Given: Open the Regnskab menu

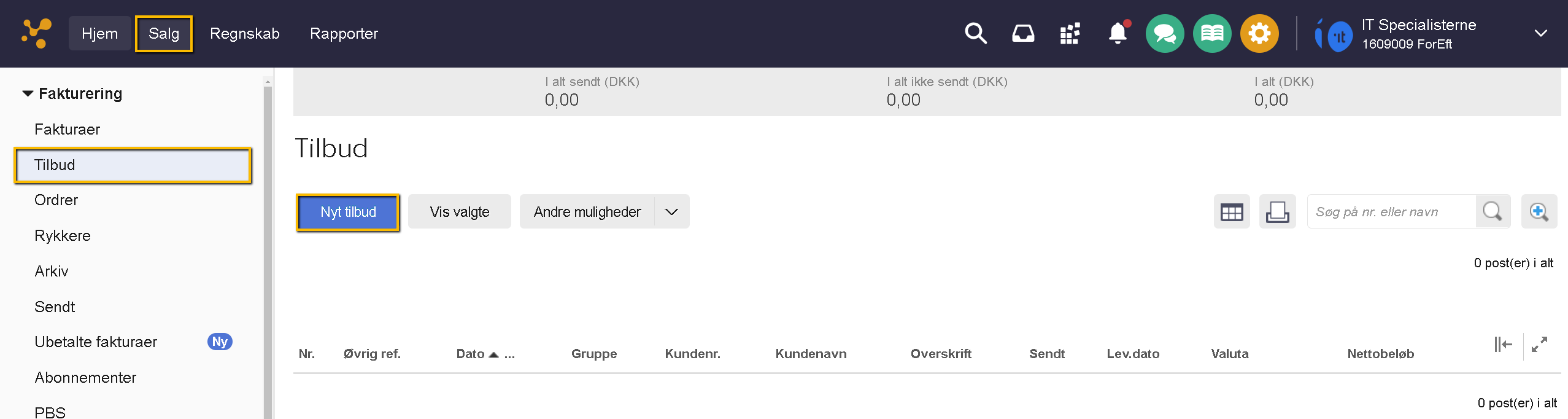Looking at the screenshot, I should pos(244,34).
